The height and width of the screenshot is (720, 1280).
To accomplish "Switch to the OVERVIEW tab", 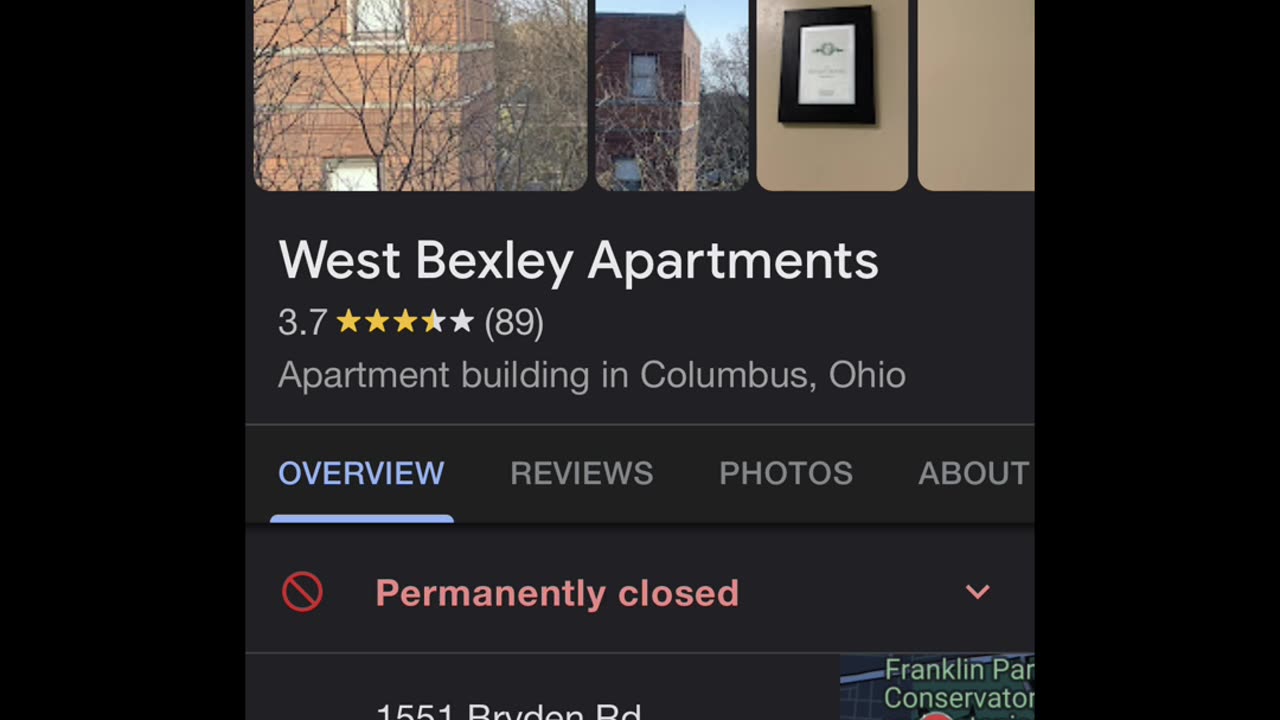I will [361, 473].
